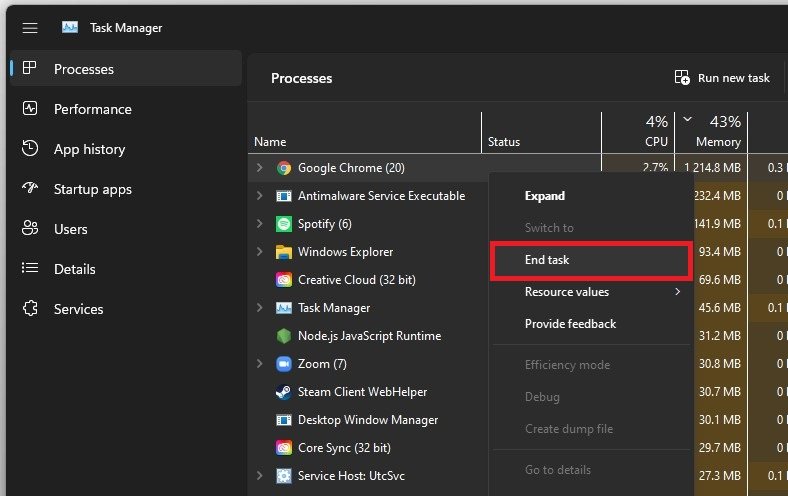This screenshot has width=788, height=496.
Task: Click the Services puzzle icon
Action: point(30,309)
